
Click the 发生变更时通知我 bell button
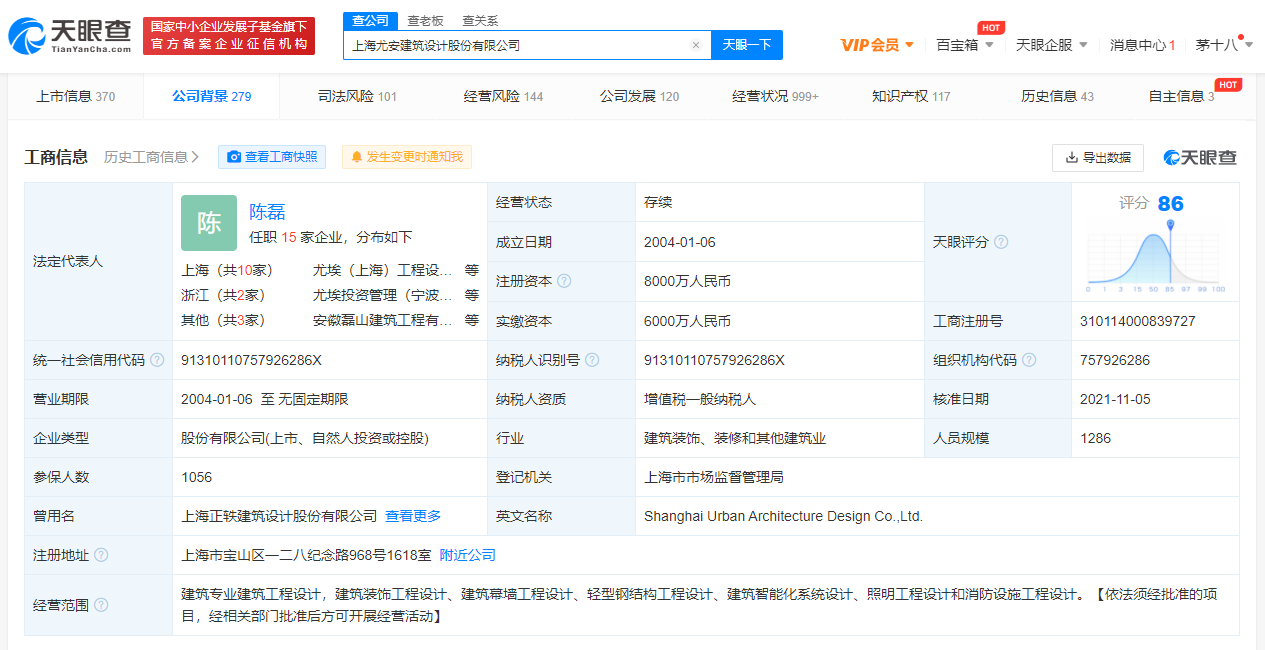(406, 157)
